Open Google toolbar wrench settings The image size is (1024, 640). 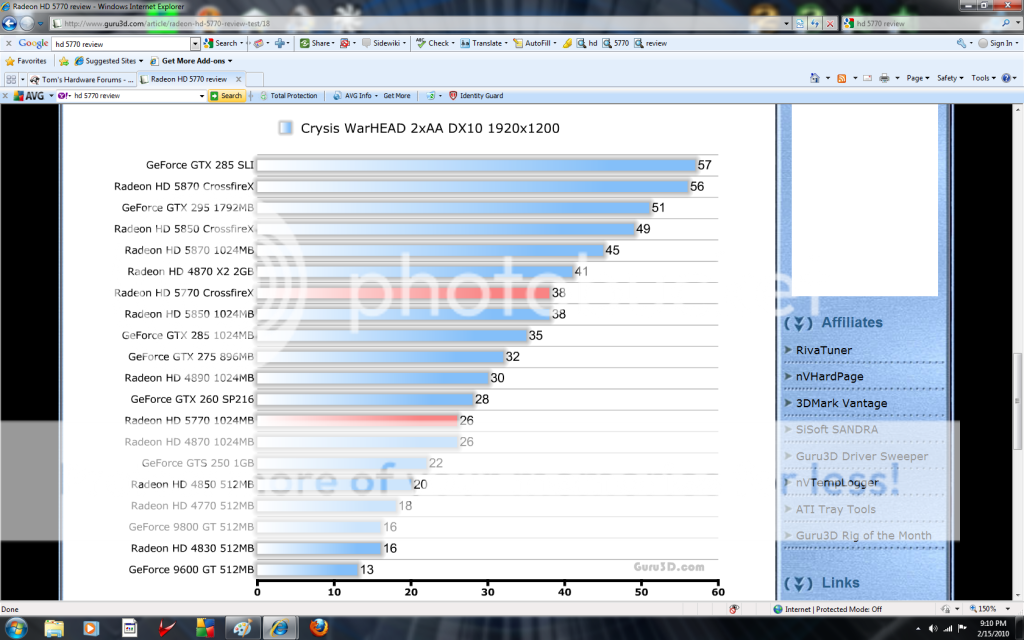(961, 43)
